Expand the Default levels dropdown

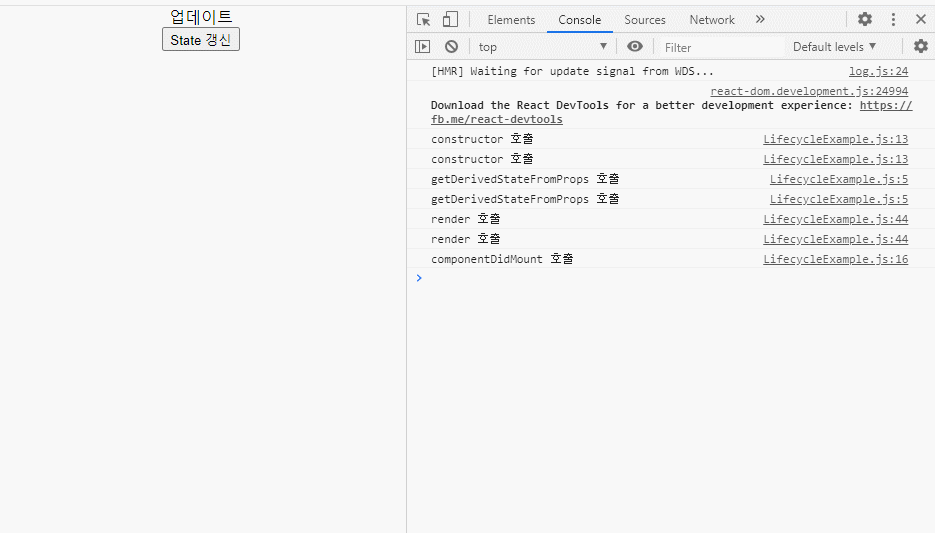point(834,47)
